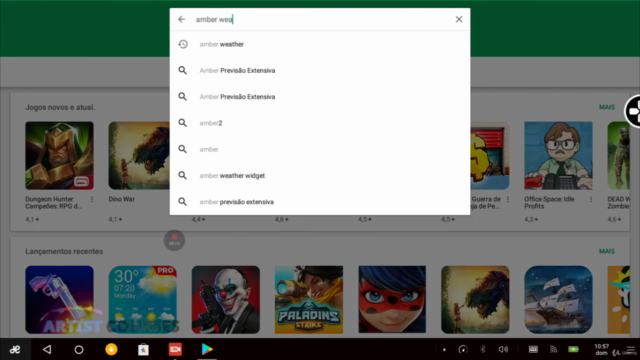Open options menu for Guerra de card
The width and height of the screenshot is (640, 360).
(508, 200)
